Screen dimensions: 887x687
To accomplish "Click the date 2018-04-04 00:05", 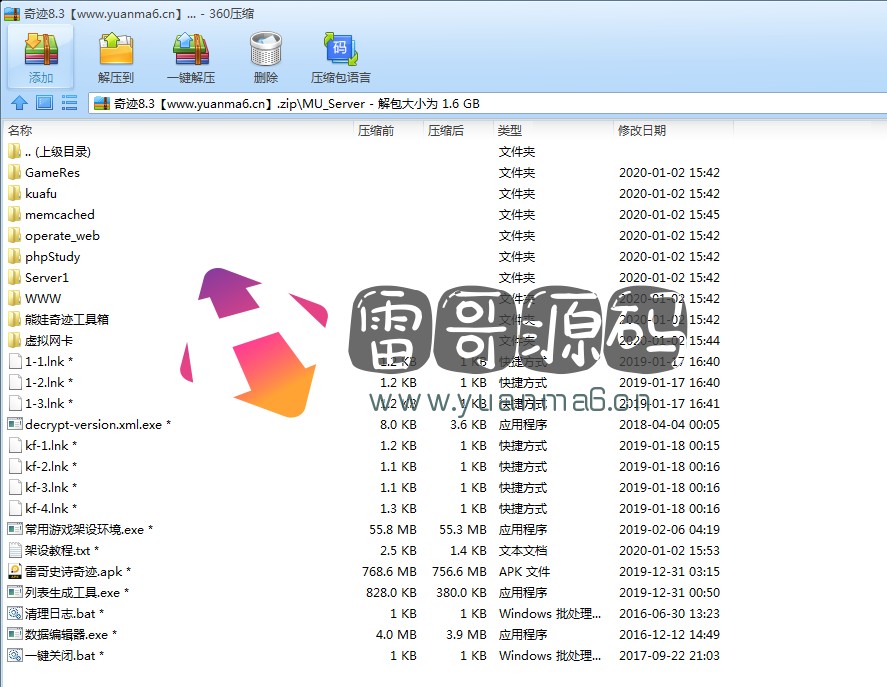I will [x=669, y=424].
